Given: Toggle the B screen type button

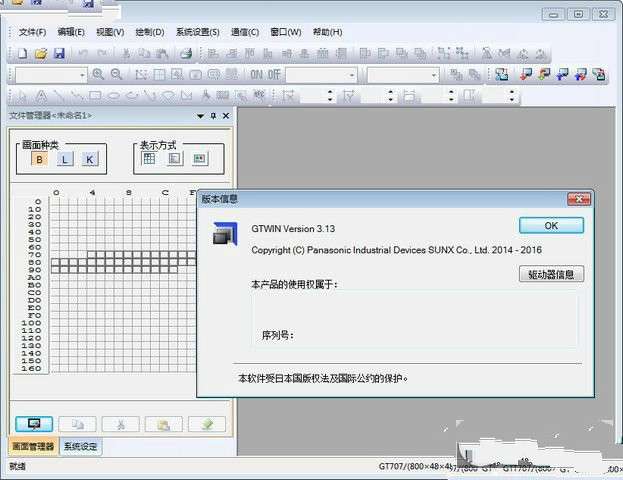Looking at the screenshot, I should pyautogui.click(x=39, y=160).
